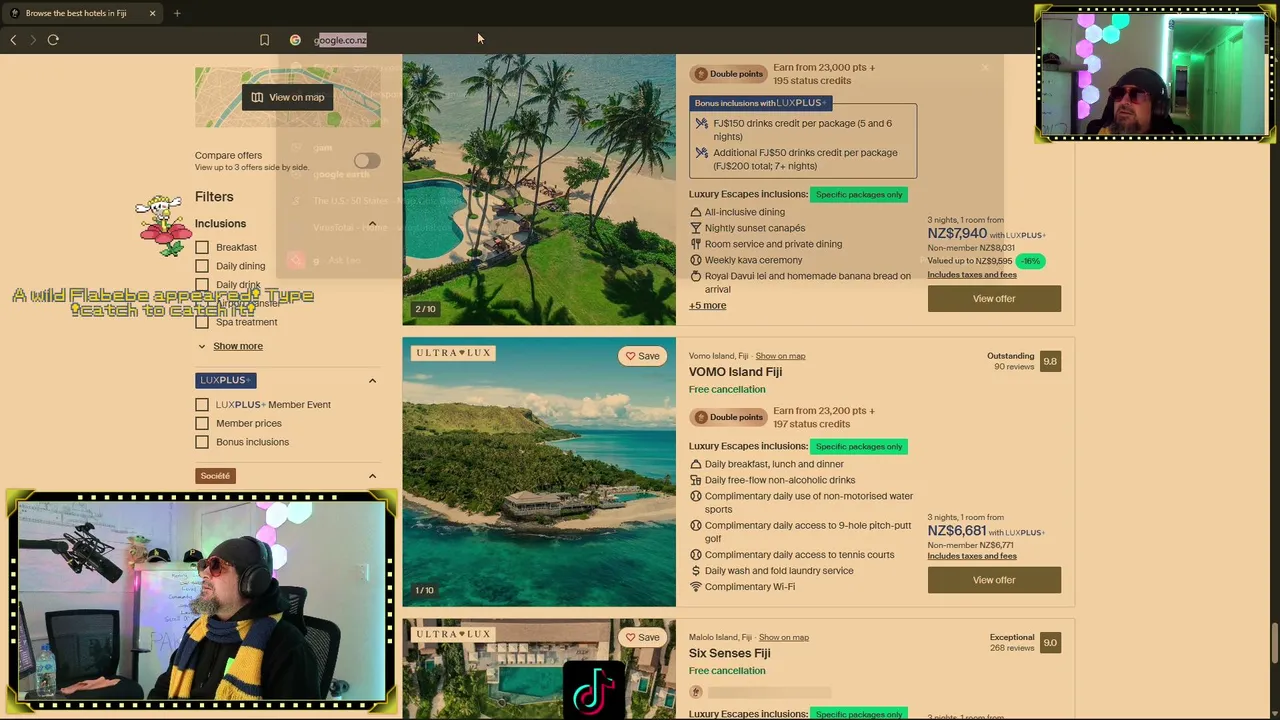Click the icon beside Royal Davui lei
1280x720 pixels.
(x=696, y=276)
